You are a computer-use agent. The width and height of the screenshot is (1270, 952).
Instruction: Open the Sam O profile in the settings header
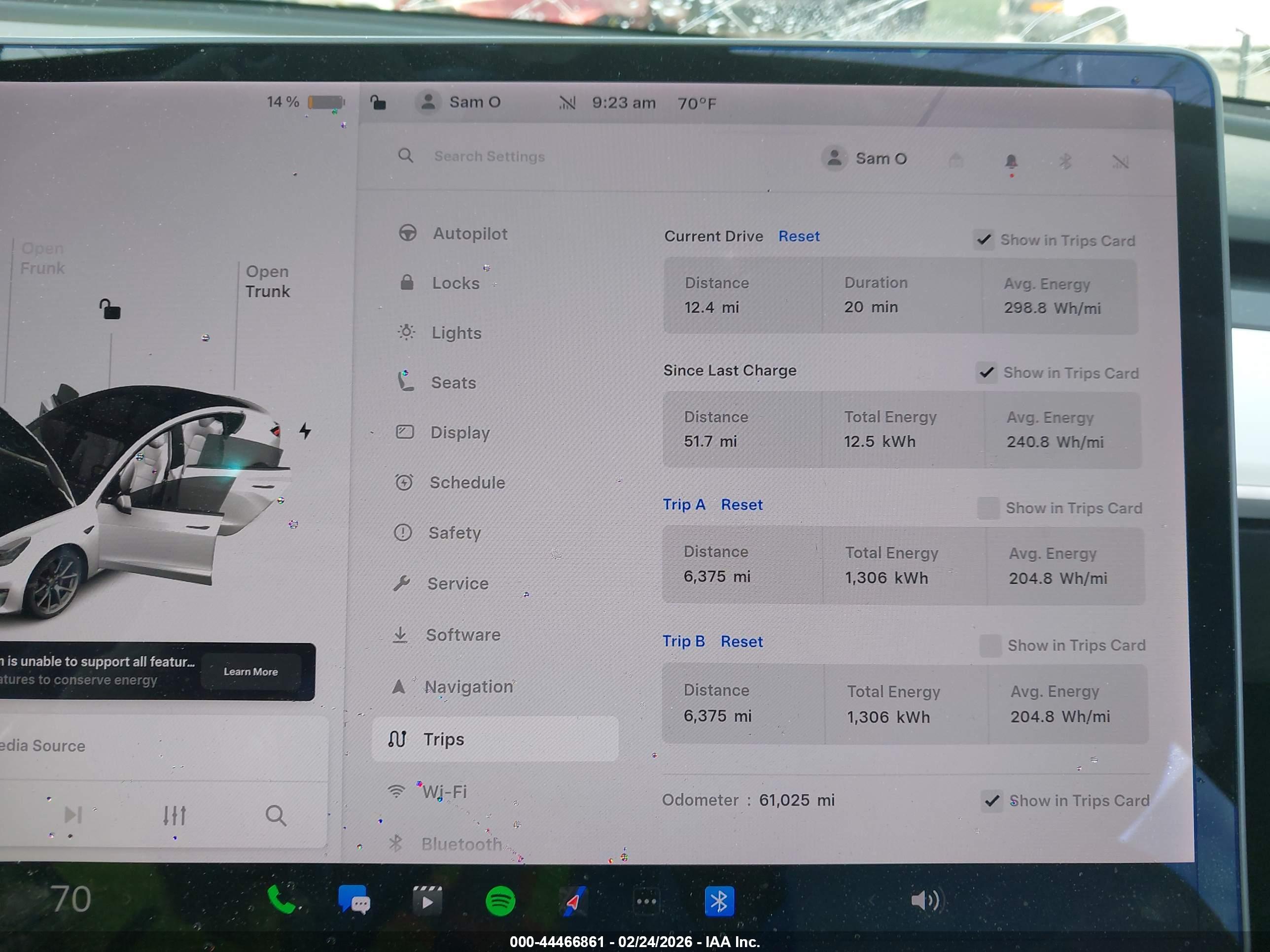[864, 158]
